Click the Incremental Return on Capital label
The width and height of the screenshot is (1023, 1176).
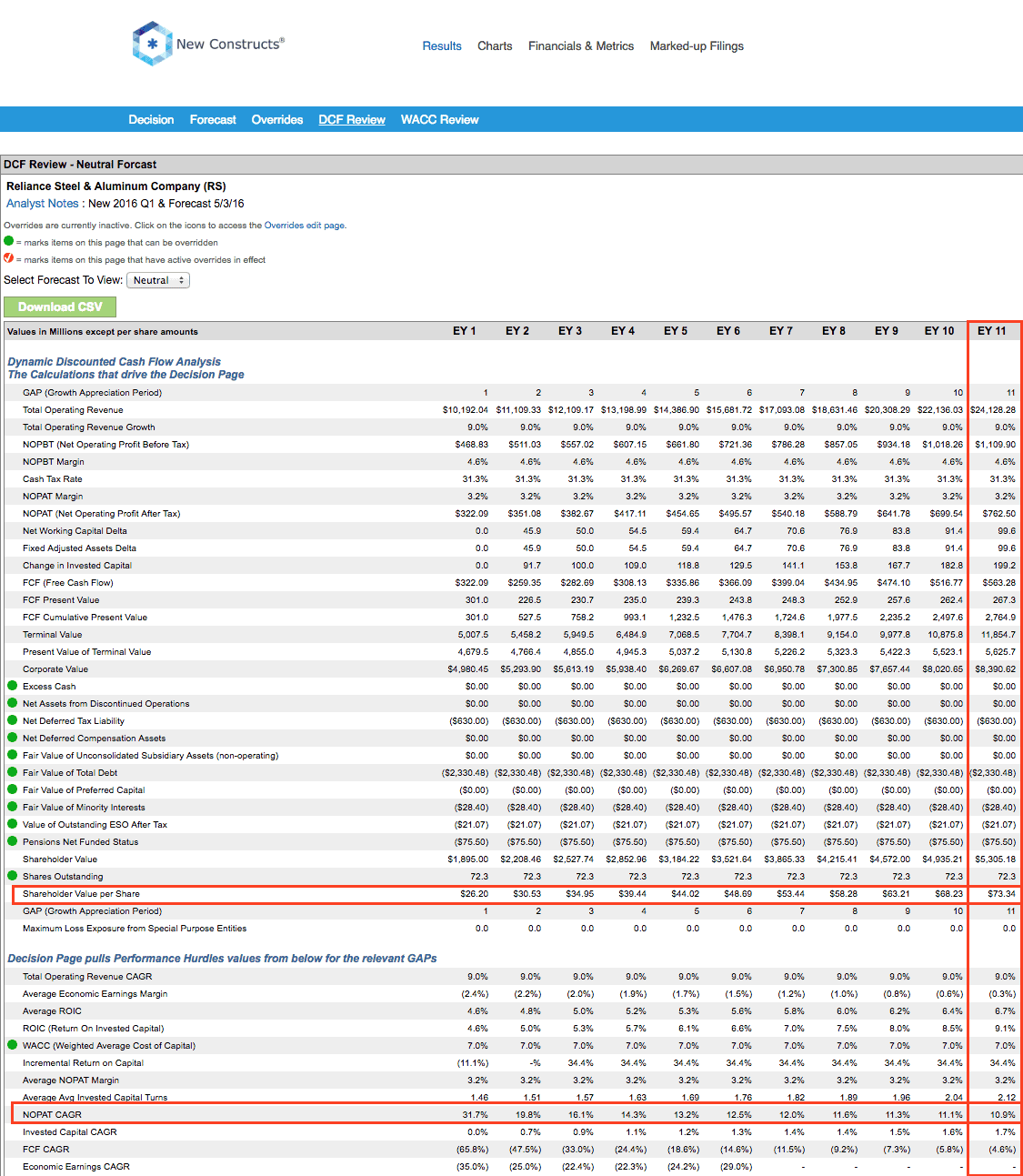pyautogui.click(x=83, y=1062)
